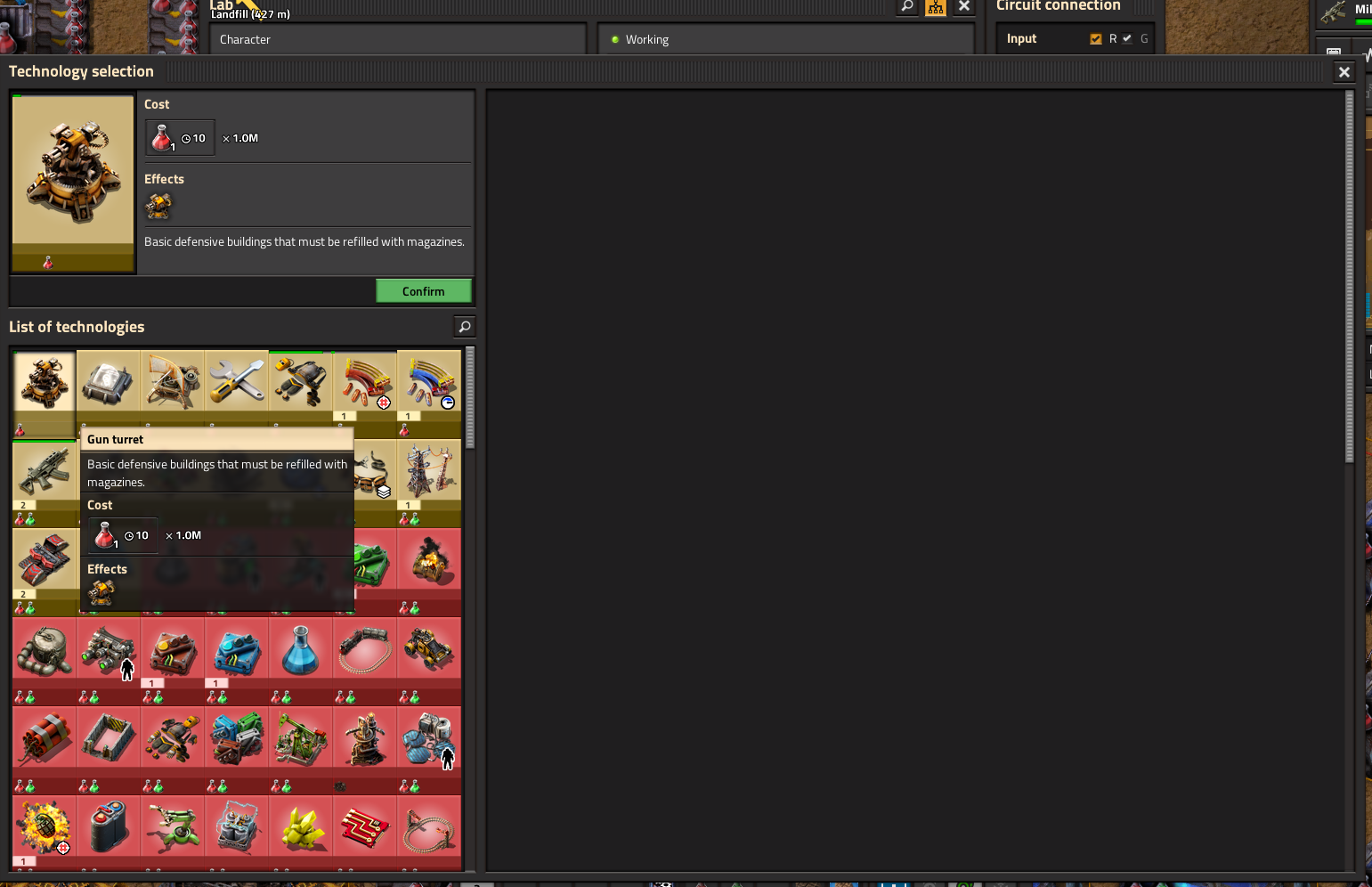
Task: Click the Lab window search icon
Action: tap(907, 6)
